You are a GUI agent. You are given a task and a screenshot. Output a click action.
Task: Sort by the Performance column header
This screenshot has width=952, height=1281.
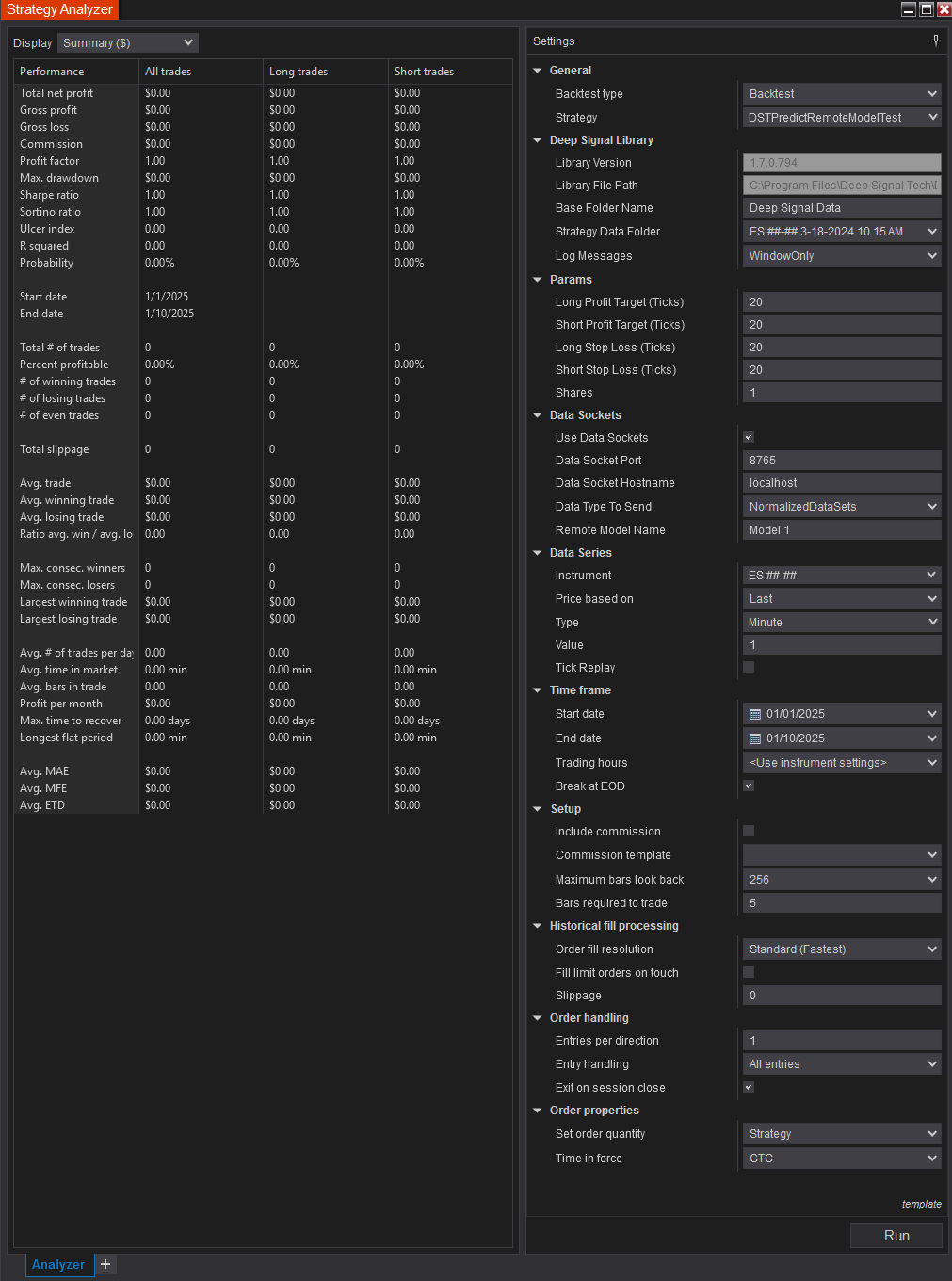click(76, 72)
